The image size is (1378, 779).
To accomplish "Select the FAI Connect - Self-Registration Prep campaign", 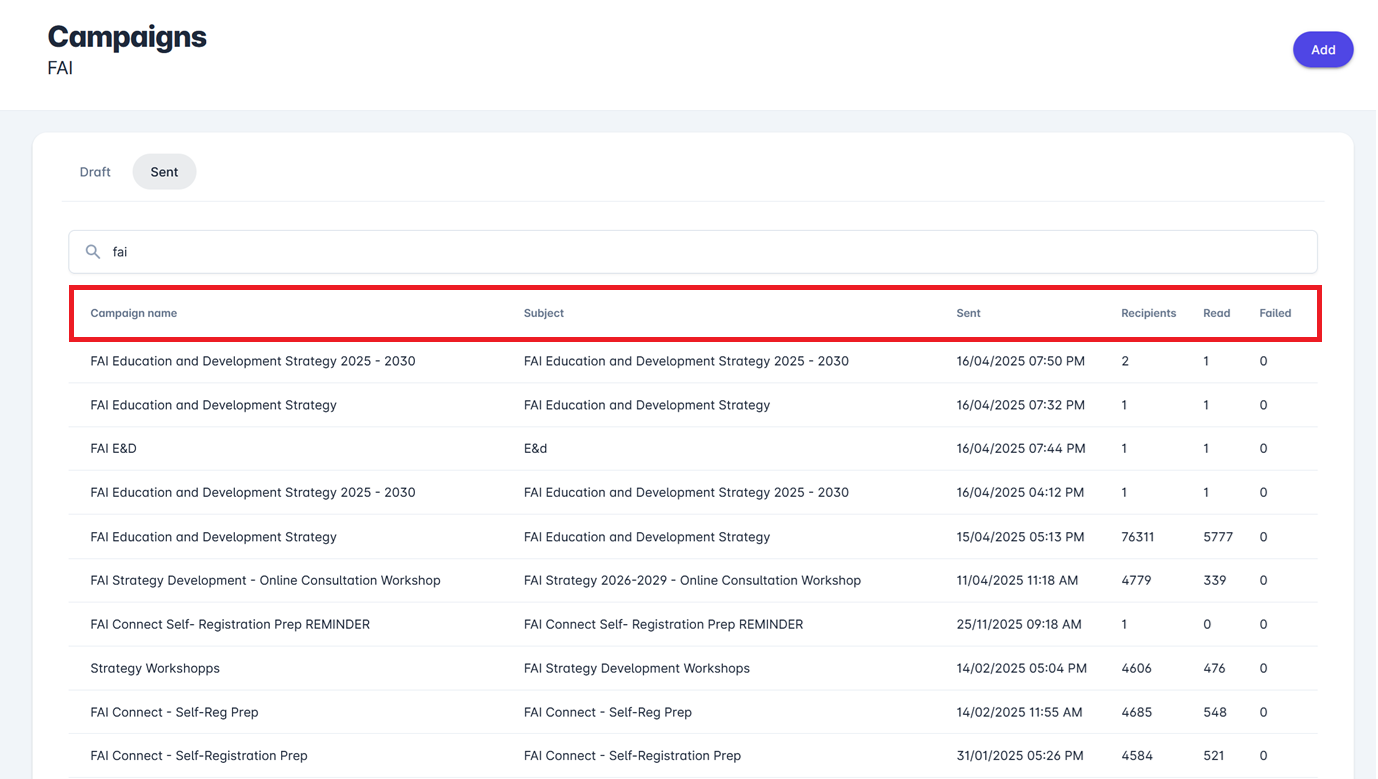I will pos(199,756).
